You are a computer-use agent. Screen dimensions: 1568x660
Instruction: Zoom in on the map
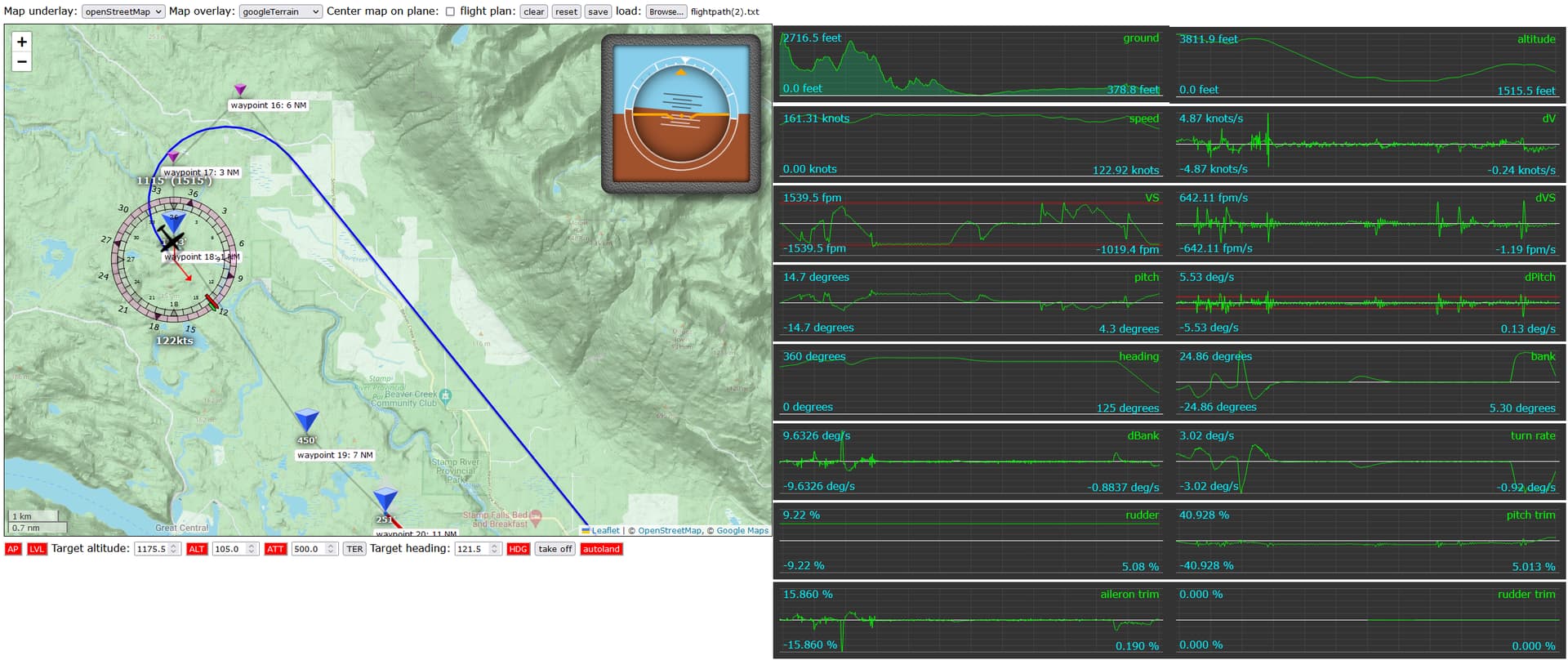click(22, 42)
